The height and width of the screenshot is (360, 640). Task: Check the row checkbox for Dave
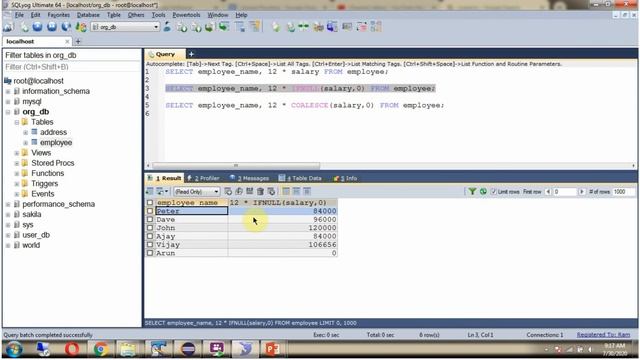tap(150, 220)
